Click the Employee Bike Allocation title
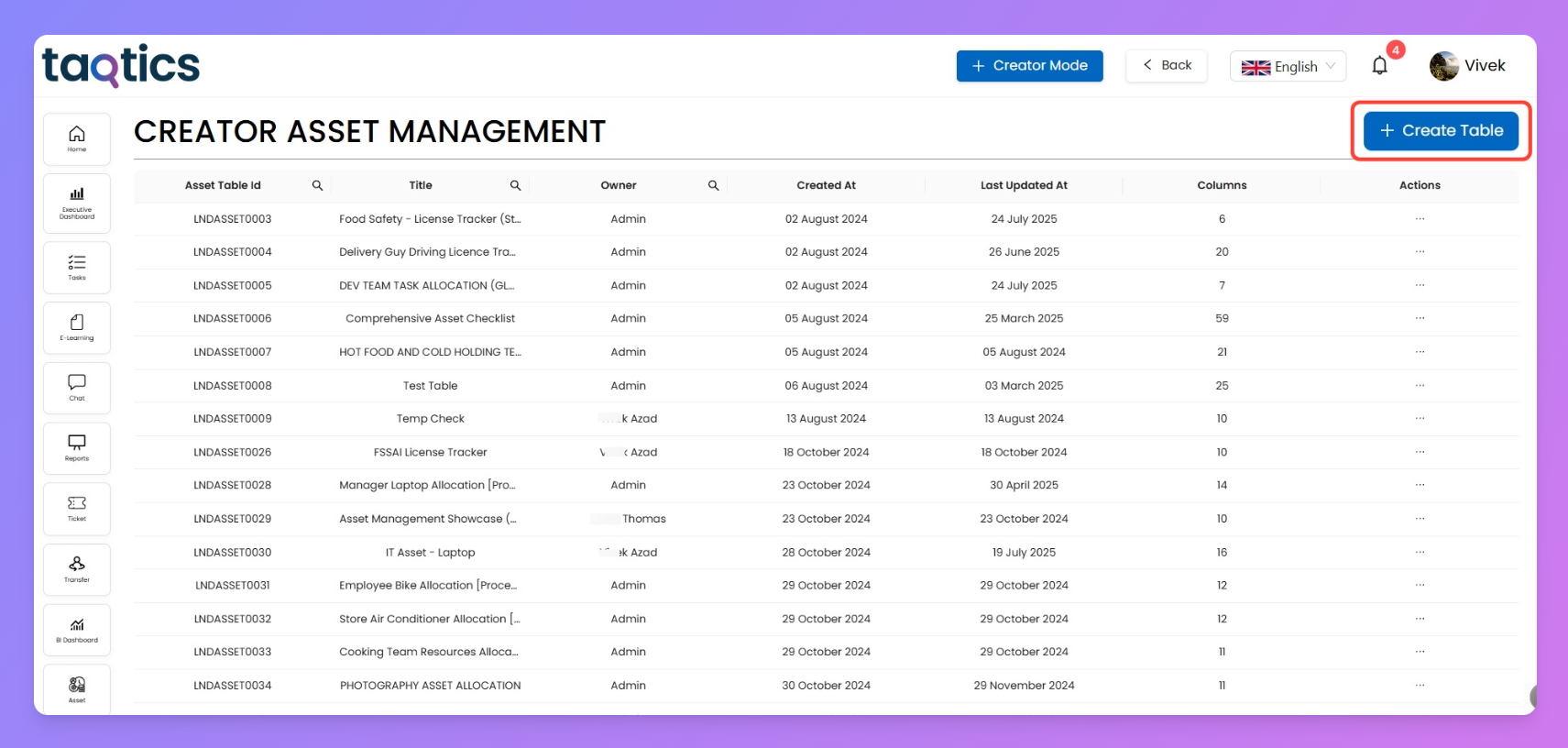1568x748 pixels. [428, 585]
